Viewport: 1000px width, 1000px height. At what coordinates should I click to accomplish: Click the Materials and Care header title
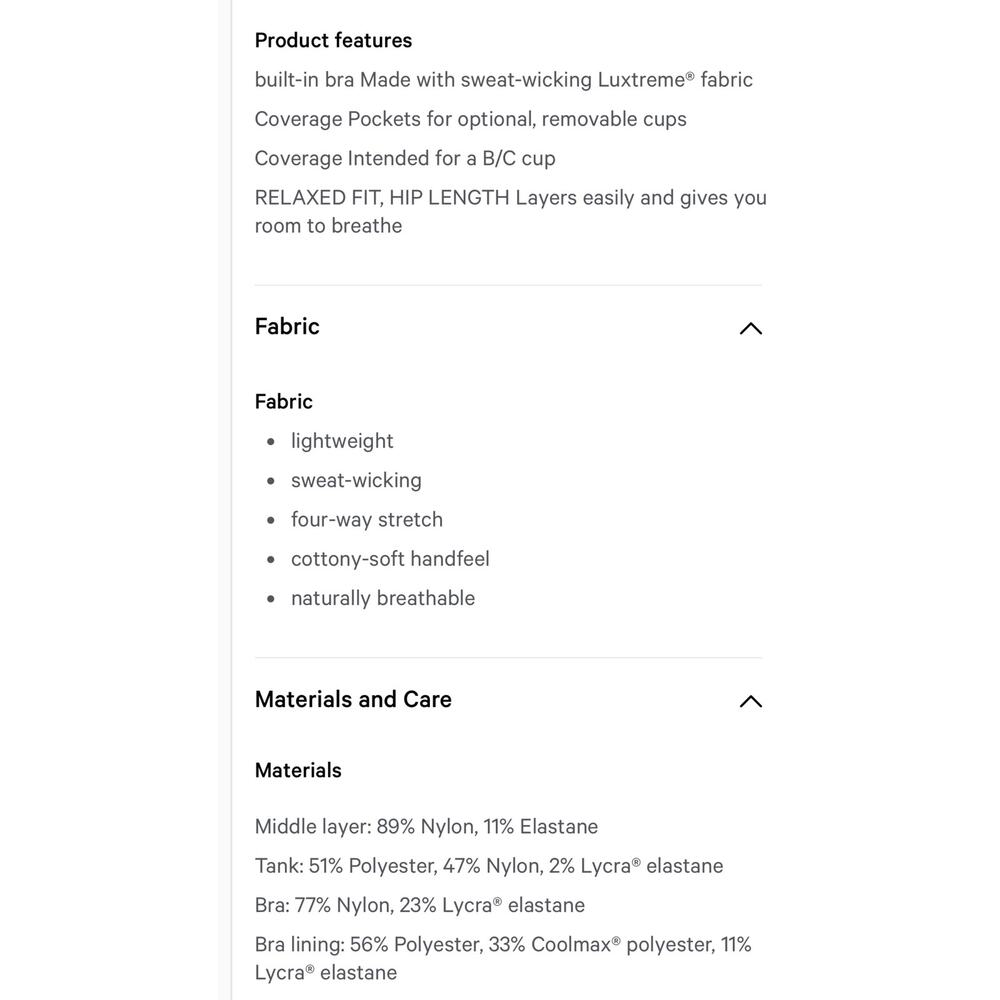pyautogui.click(x=353, y=700)
